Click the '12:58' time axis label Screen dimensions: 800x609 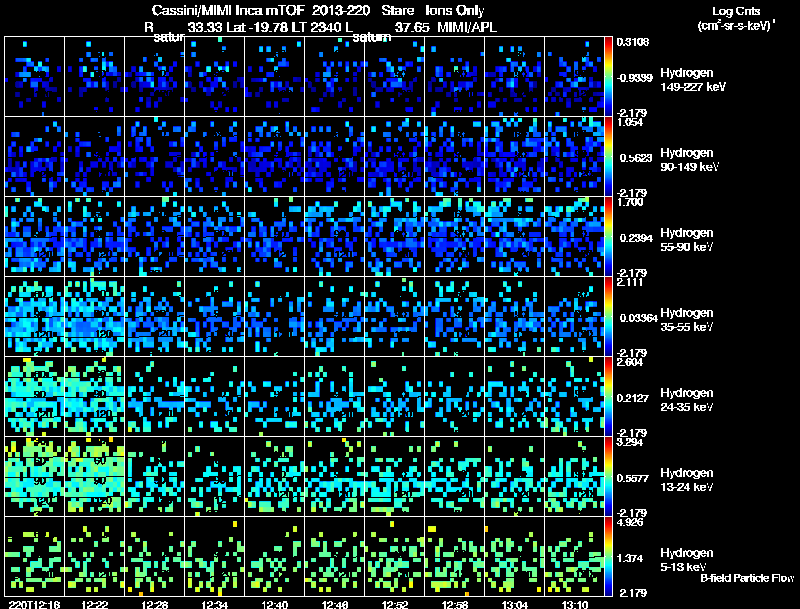[455, 604]
